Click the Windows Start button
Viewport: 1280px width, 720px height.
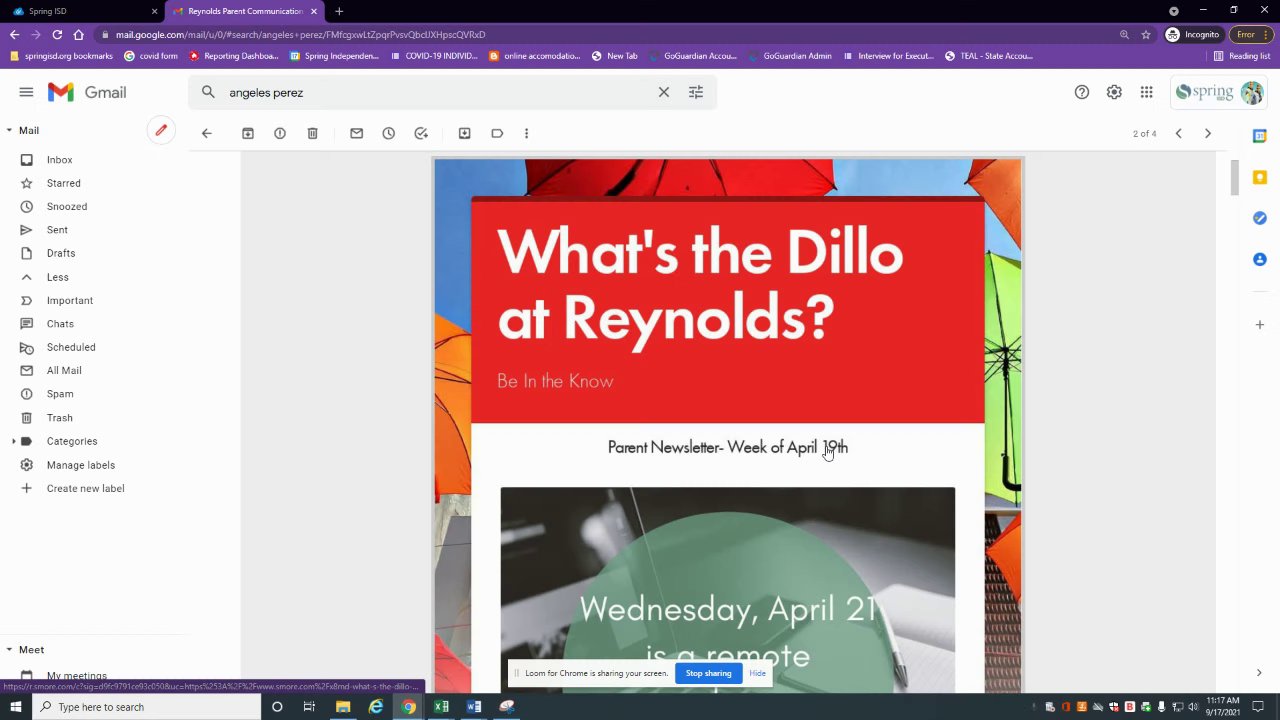tap(15, 707)
